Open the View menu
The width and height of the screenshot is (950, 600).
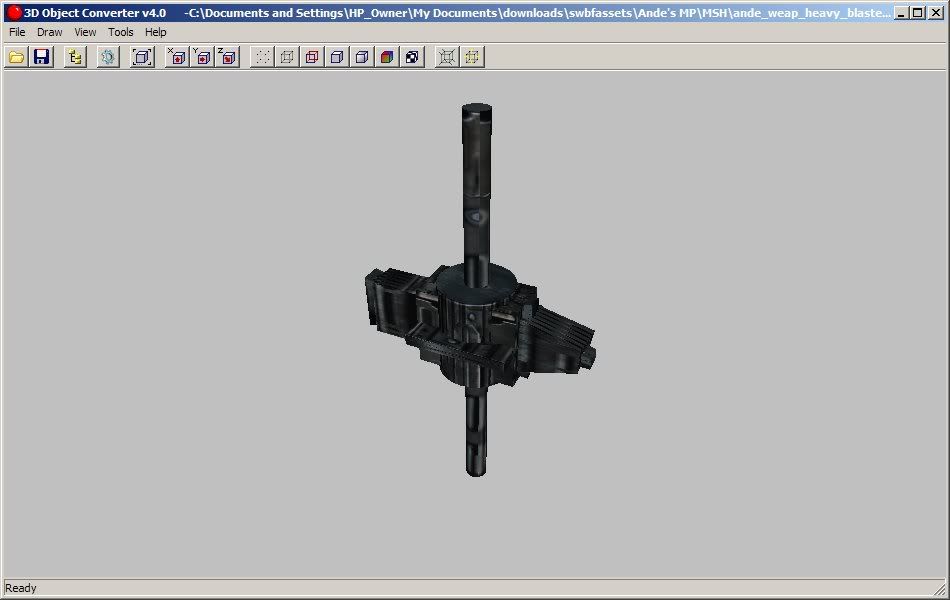pyautogui.click(x=85, y=32)
